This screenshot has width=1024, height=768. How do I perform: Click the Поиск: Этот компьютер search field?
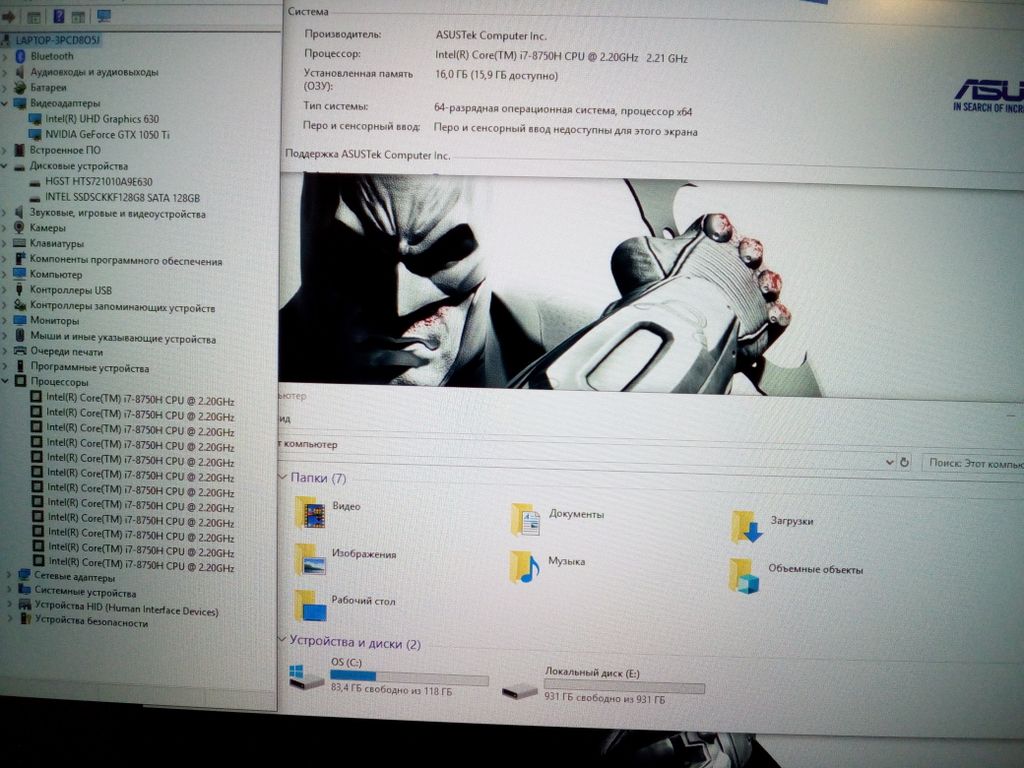(972, 464)
